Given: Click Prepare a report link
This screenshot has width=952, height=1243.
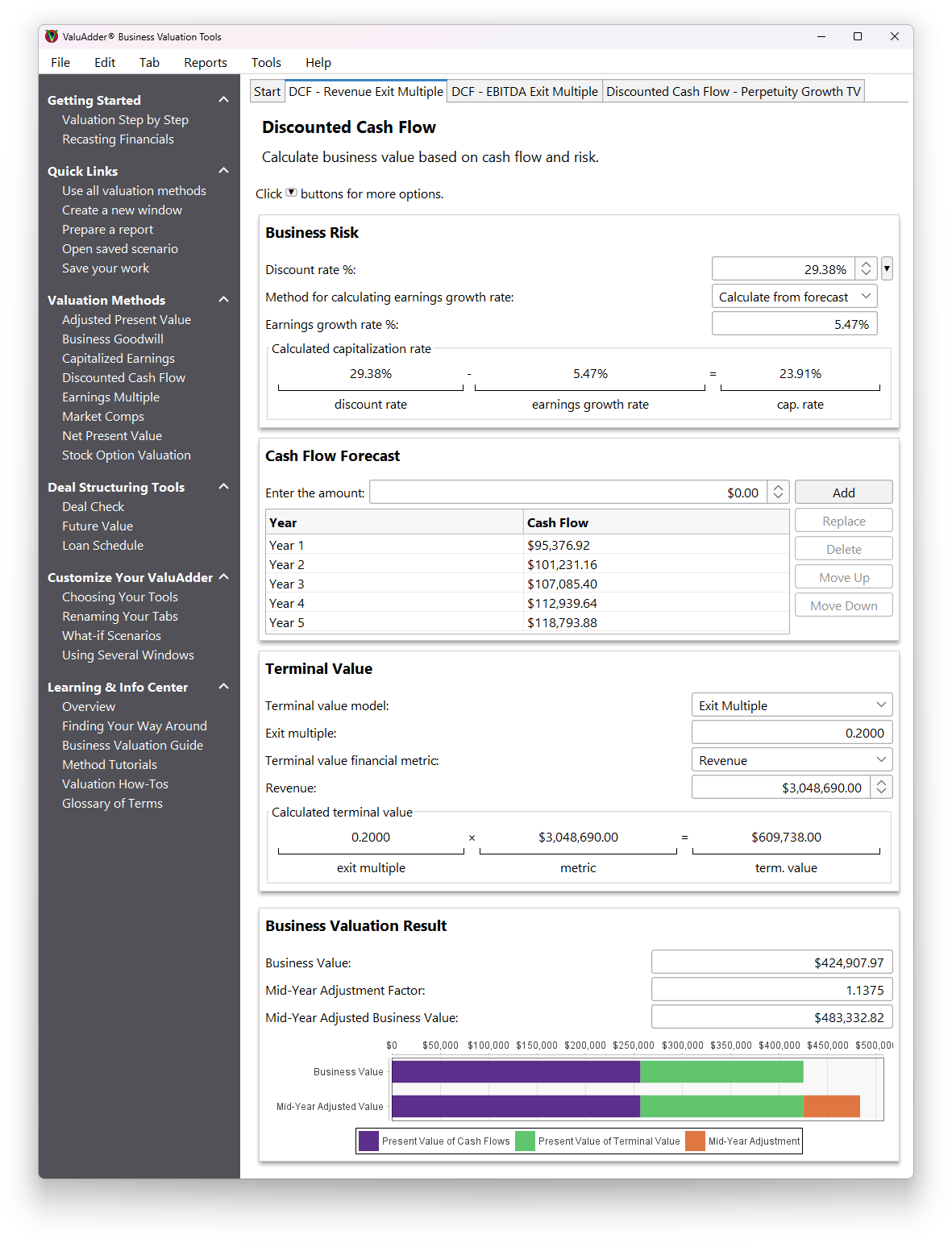Looking at the screenshot, I should coord(107,229).
